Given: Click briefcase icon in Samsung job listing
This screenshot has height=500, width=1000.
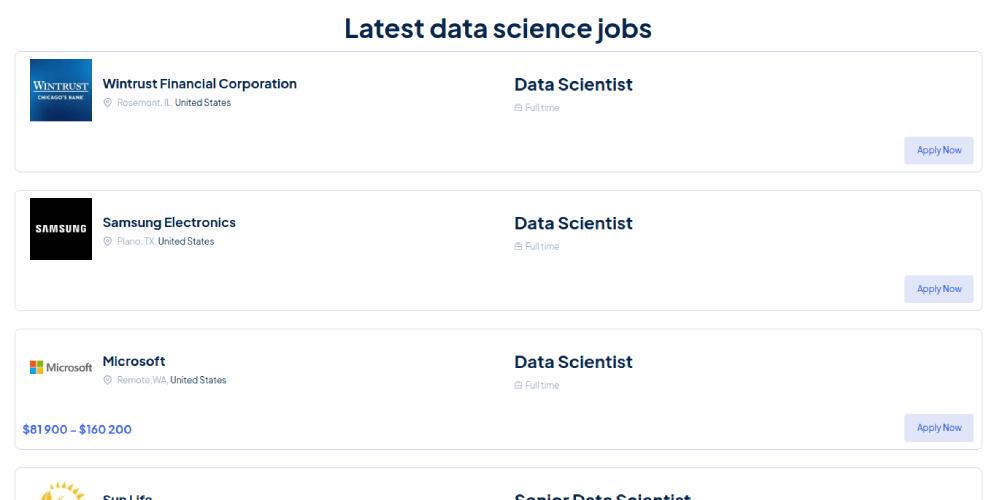Looking at the screenshot, I should 518,247.
